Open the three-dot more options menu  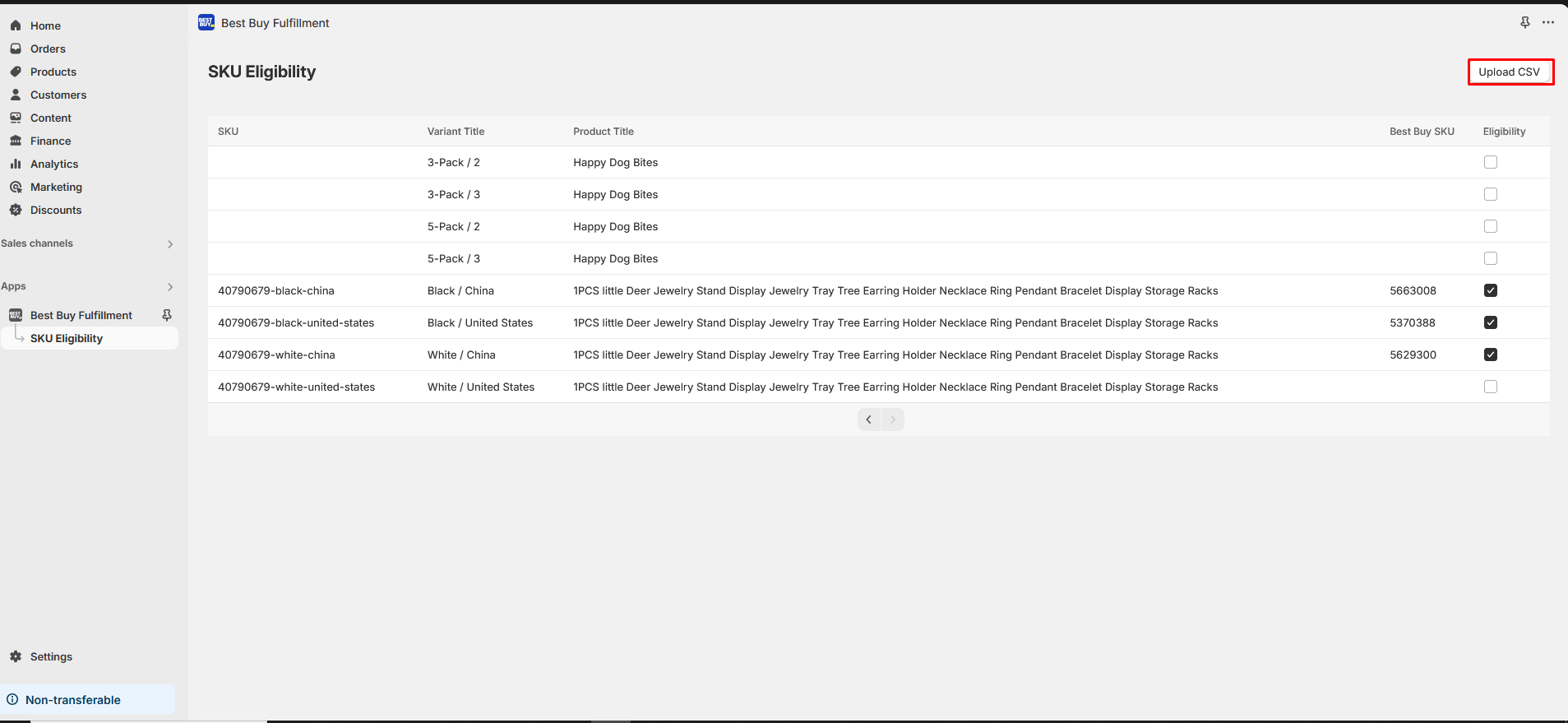point(1548,22)
